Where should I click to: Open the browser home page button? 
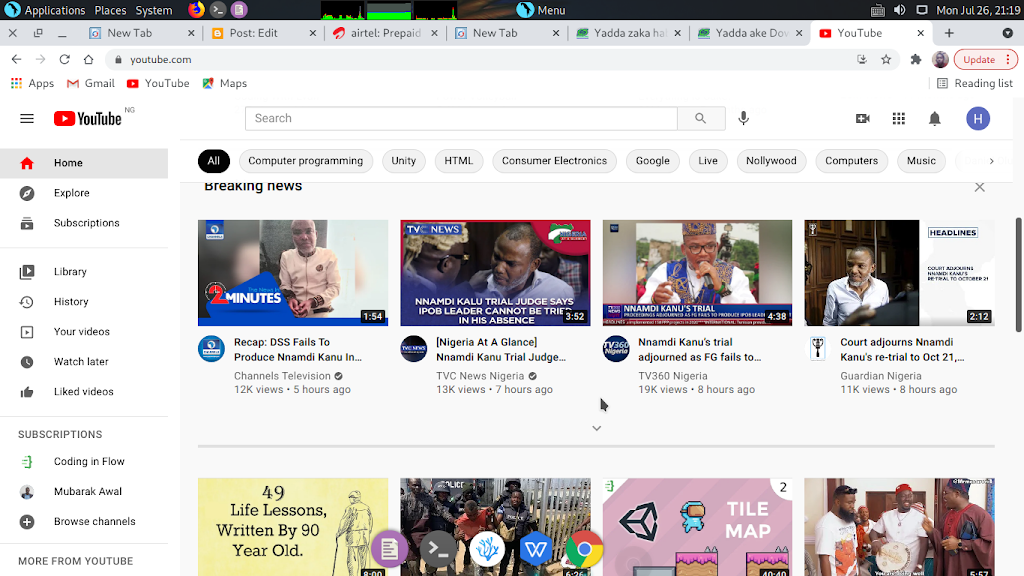[88, 59]
